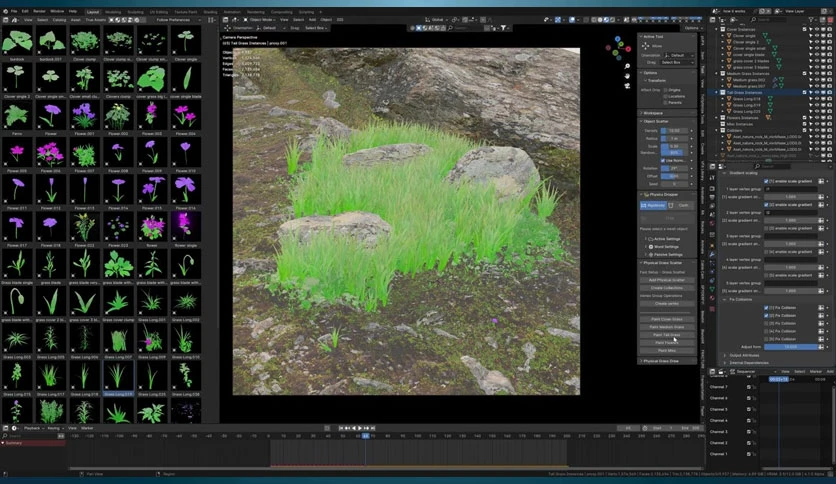Click the display mode grid icon in asset browser
Image resolution: width=836 pixels, height=484 pixels.
click(x=212, y=20)
